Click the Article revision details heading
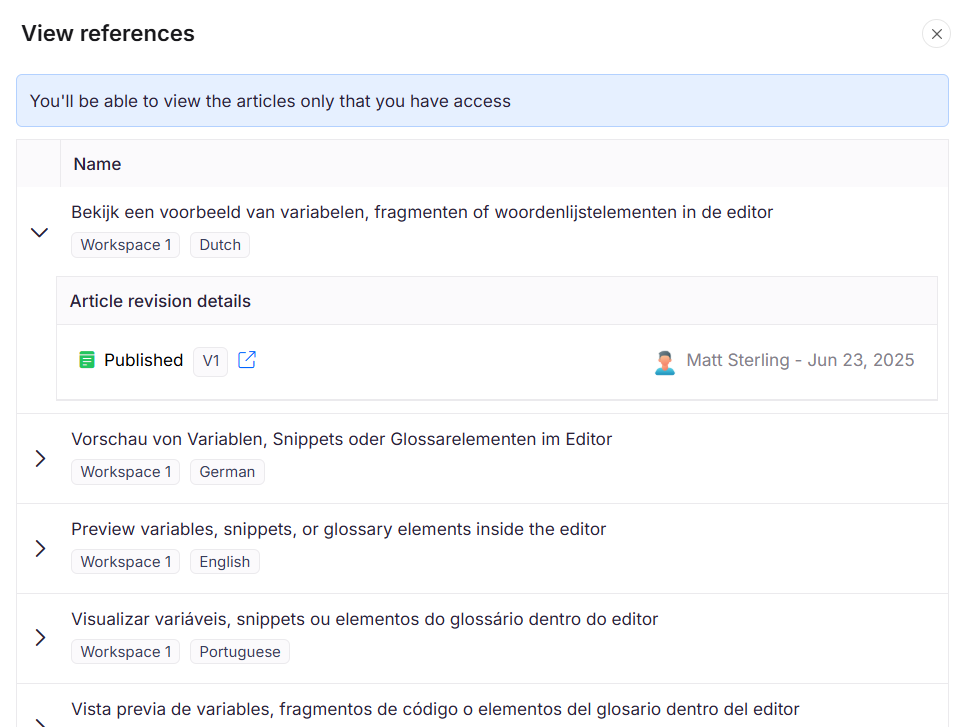 pos(160,301)
